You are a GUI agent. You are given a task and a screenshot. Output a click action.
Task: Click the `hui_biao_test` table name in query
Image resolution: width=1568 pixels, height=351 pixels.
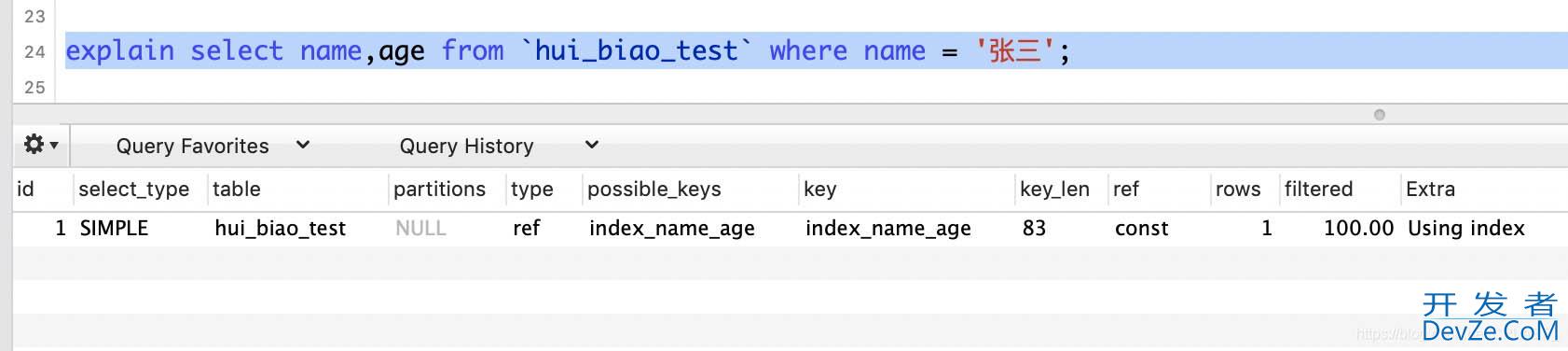click(x=637, y=50)
